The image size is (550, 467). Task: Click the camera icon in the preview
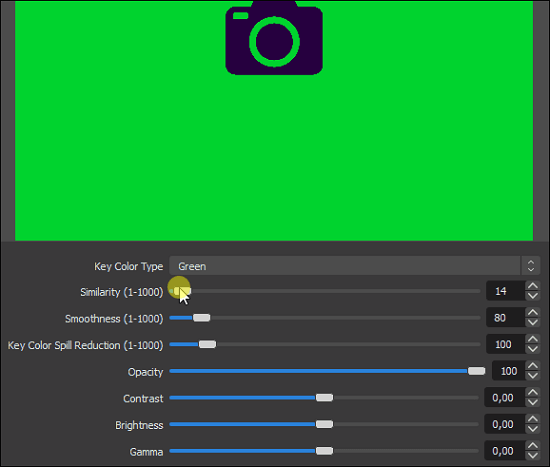[x=274, y=38]
